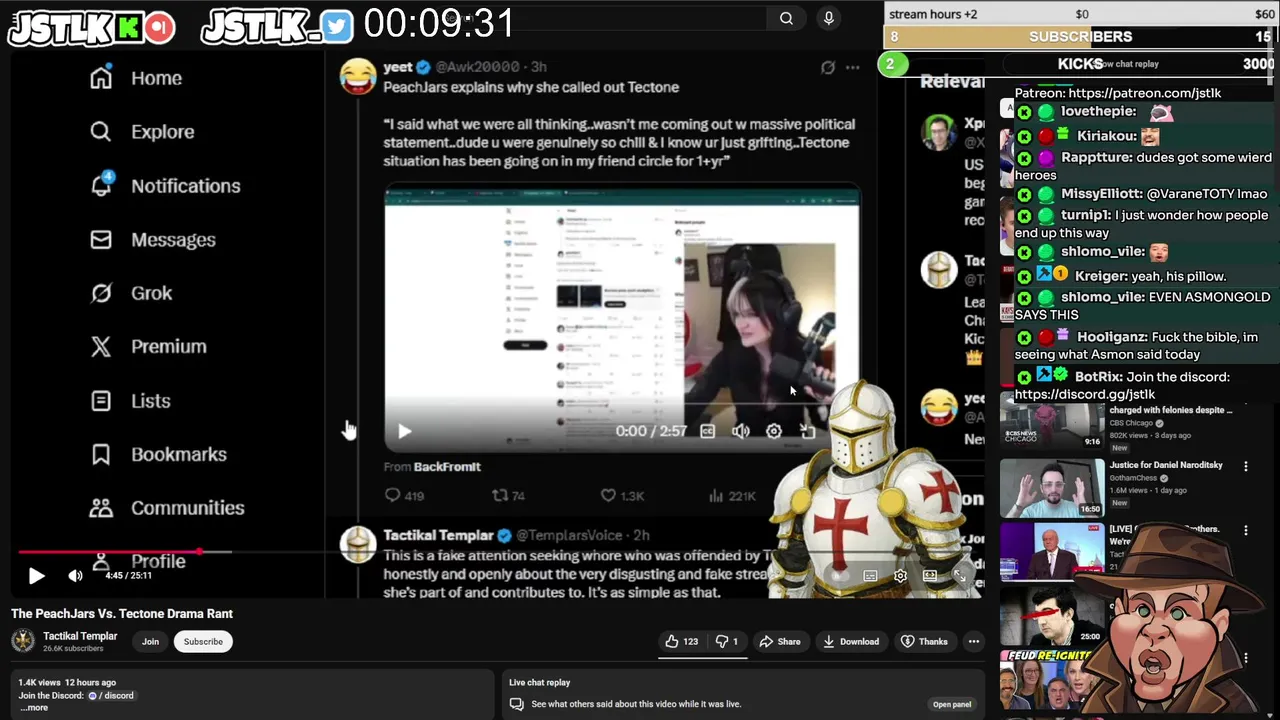Screen dimensions: 1280x720
Task: Enter fullscreen on the YouTube player
Action: point(960,576)
